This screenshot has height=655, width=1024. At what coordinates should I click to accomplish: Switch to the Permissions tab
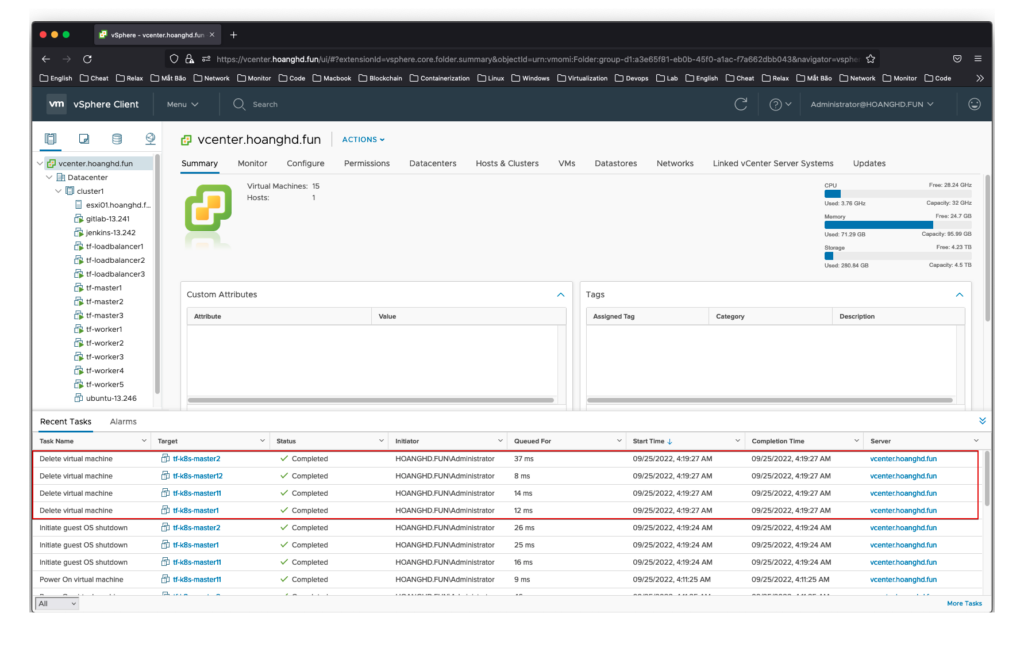366,163
